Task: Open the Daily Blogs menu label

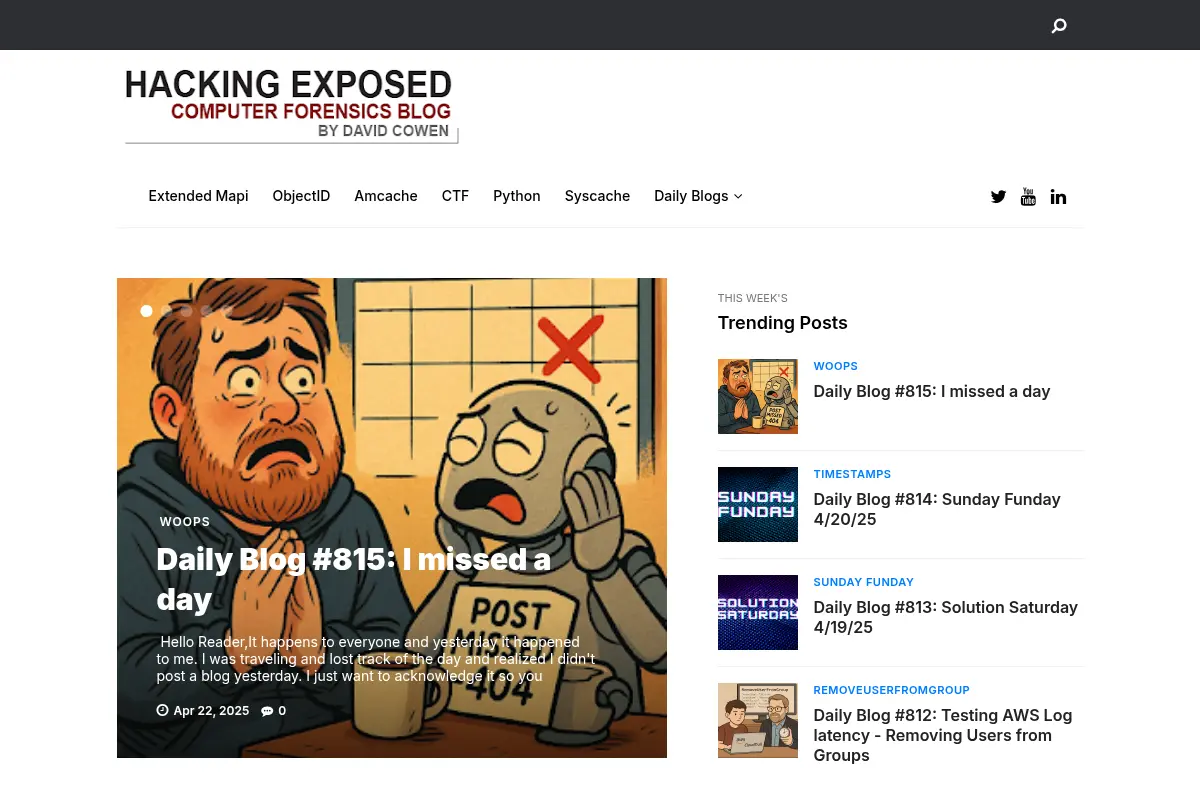Action: coord(691,196)
